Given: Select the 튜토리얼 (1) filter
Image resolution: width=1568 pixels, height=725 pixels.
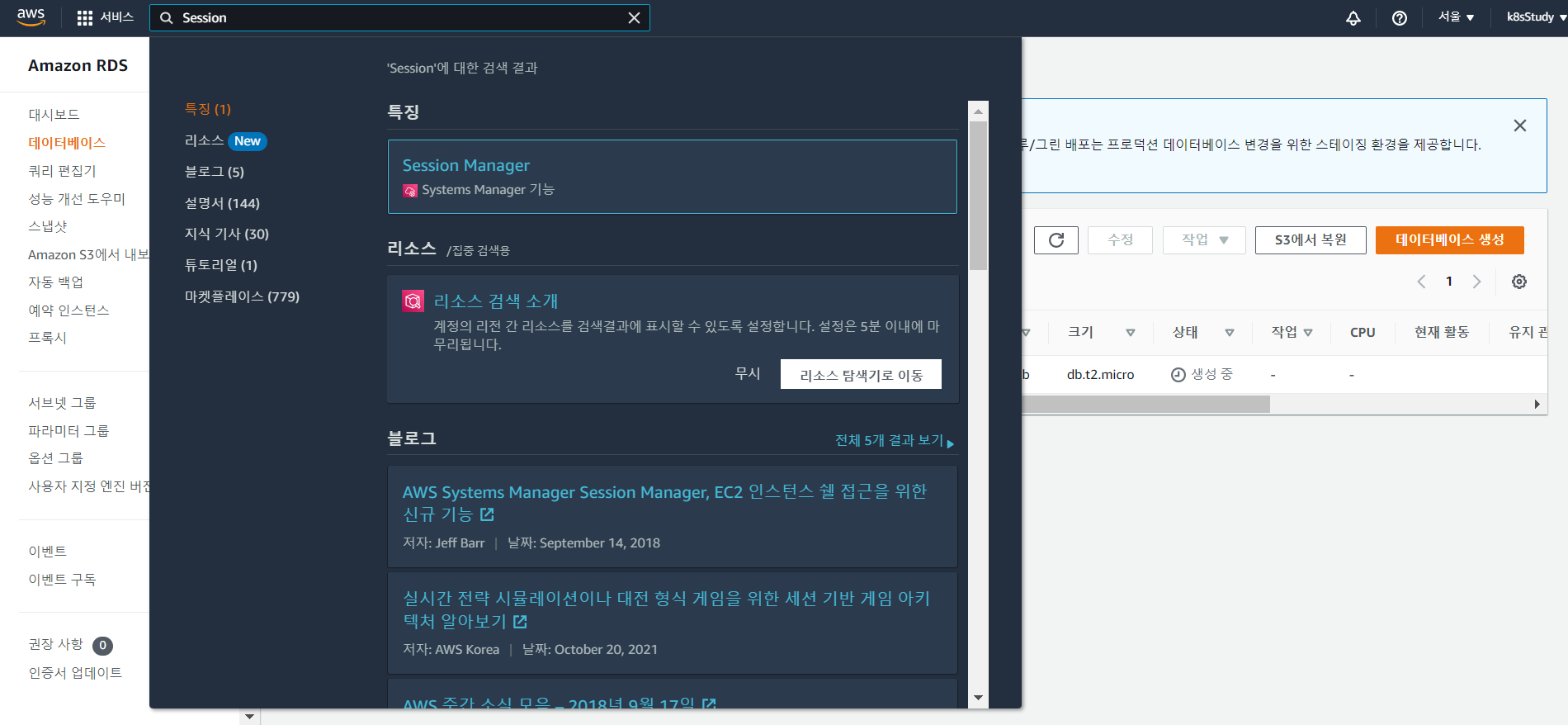Looking at the screenshot, I should point(221,265).
